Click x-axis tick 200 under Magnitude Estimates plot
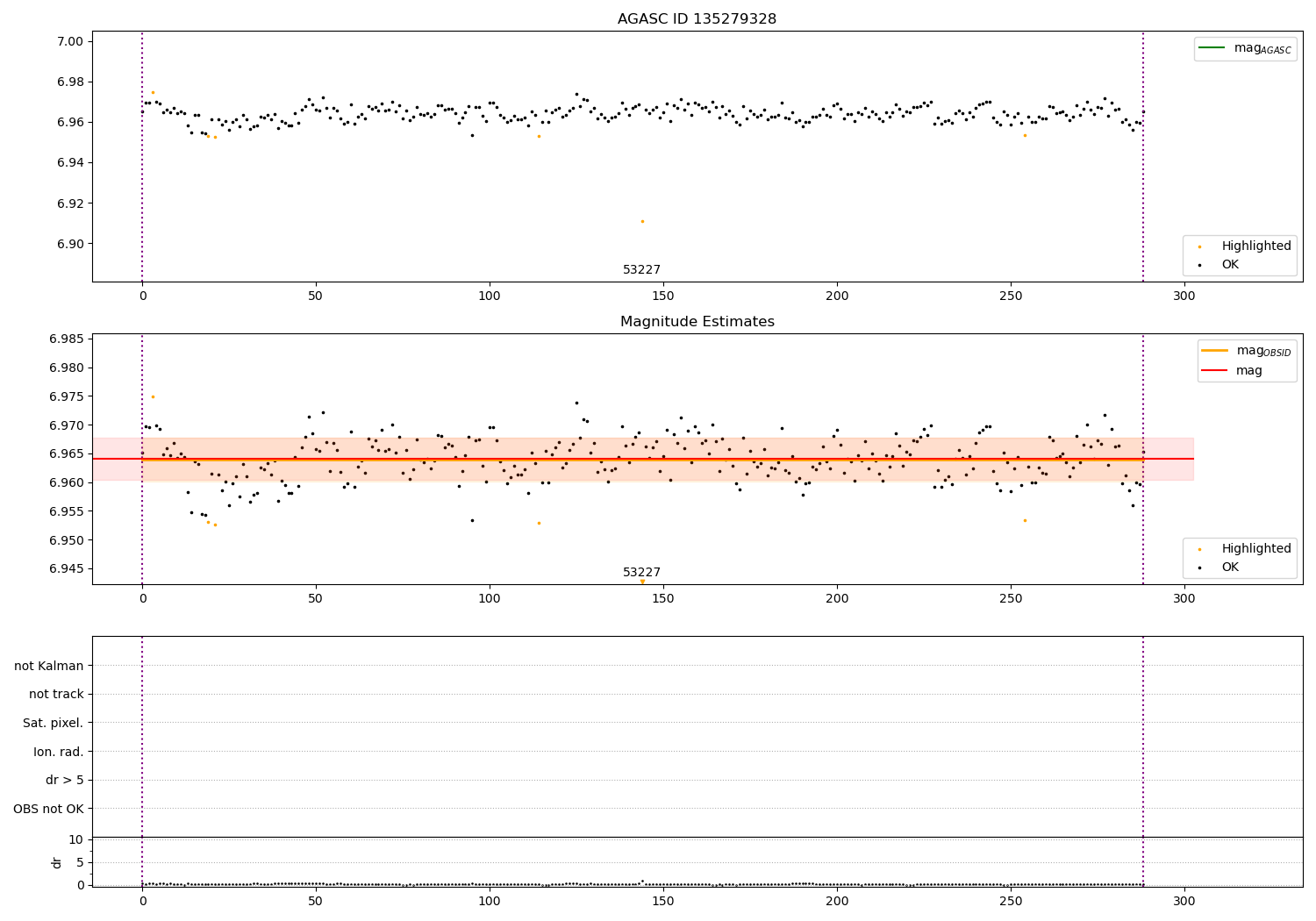1316x921 pixels. (836, 599)
